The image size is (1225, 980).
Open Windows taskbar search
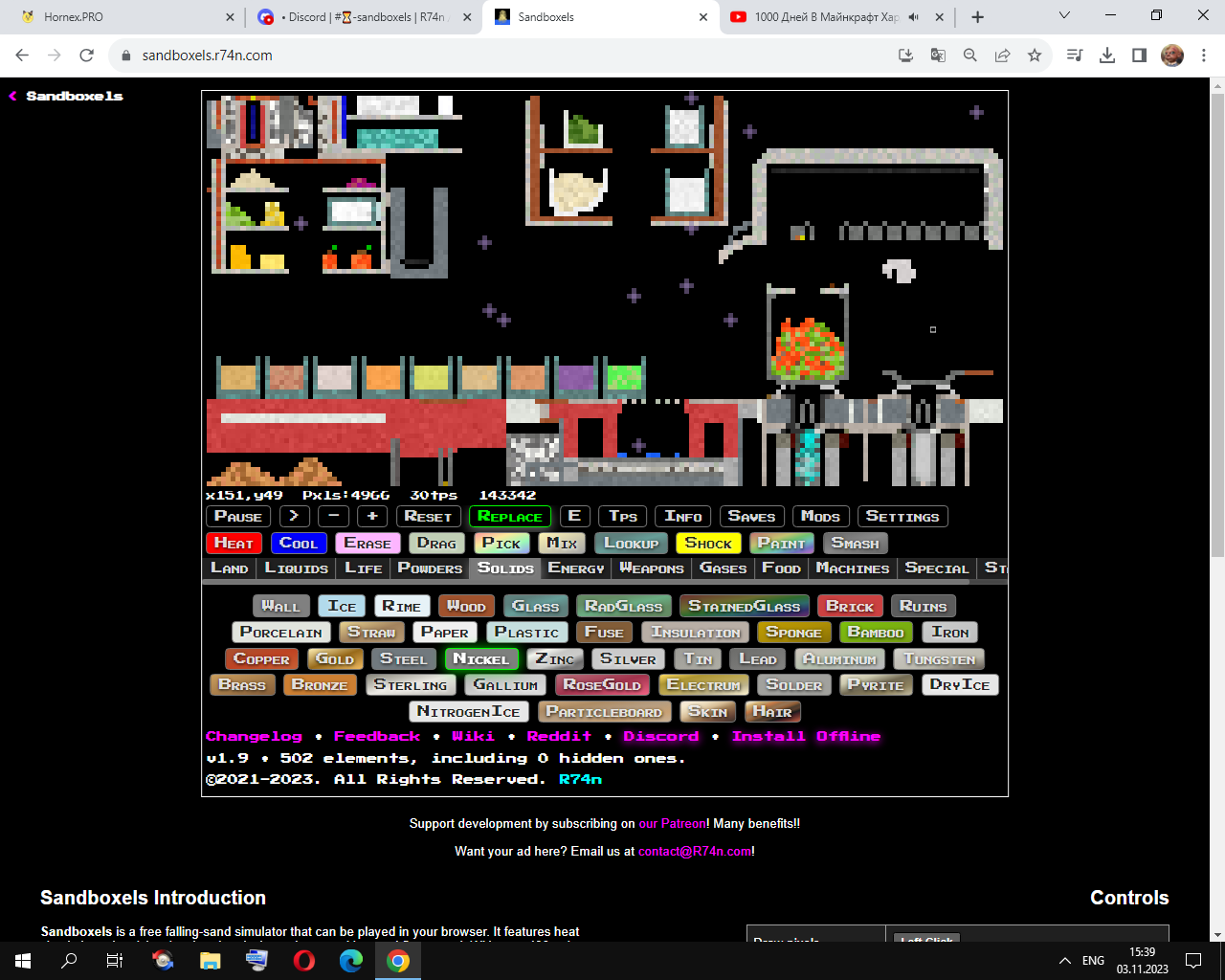click(69, 961)
